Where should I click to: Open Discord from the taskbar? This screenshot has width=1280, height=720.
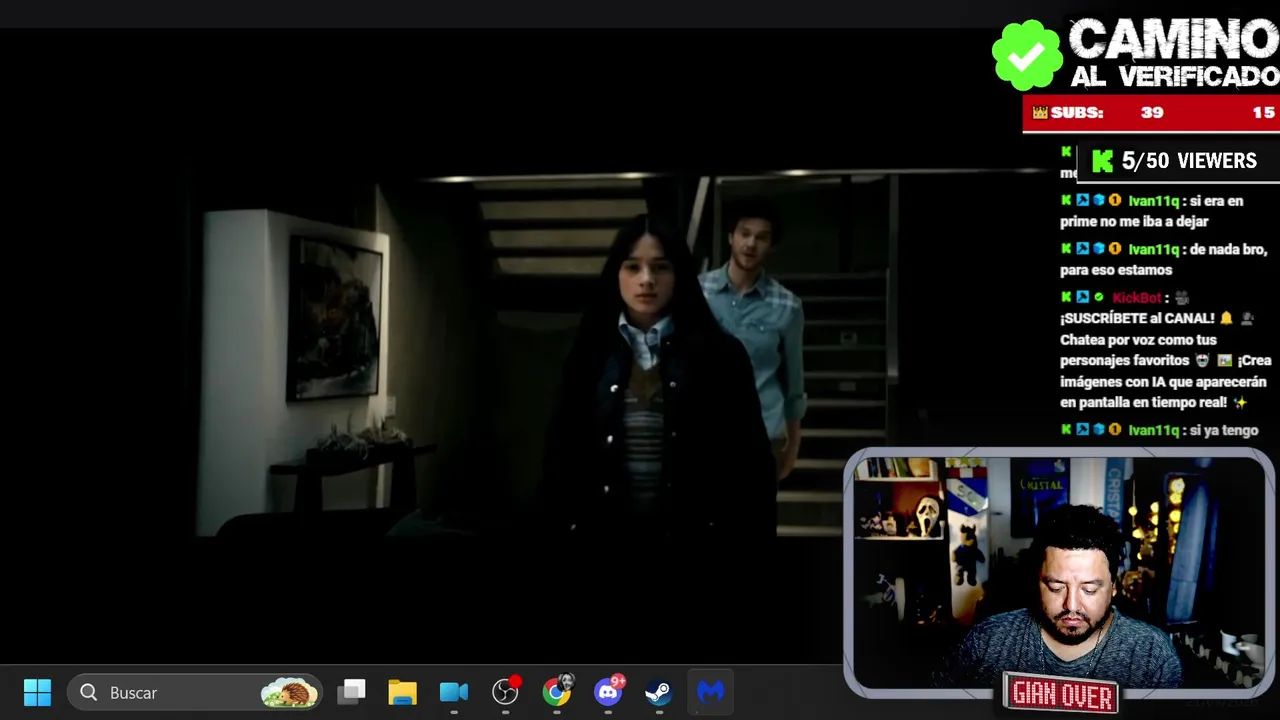608,692
